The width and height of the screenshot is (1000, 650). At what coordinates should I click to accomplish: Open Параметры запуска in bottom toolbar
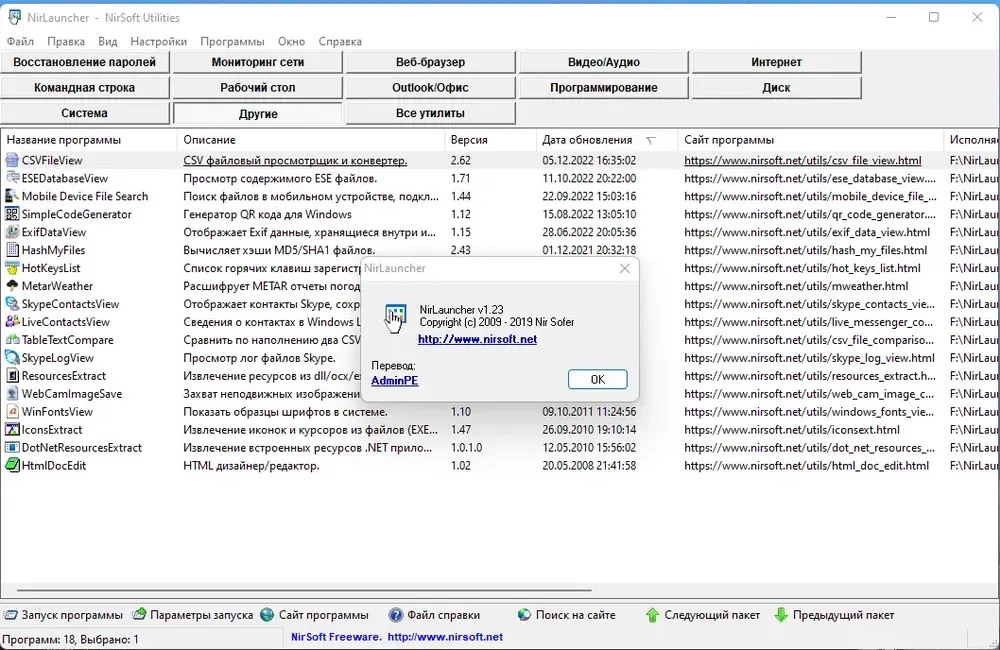(141, 615)
